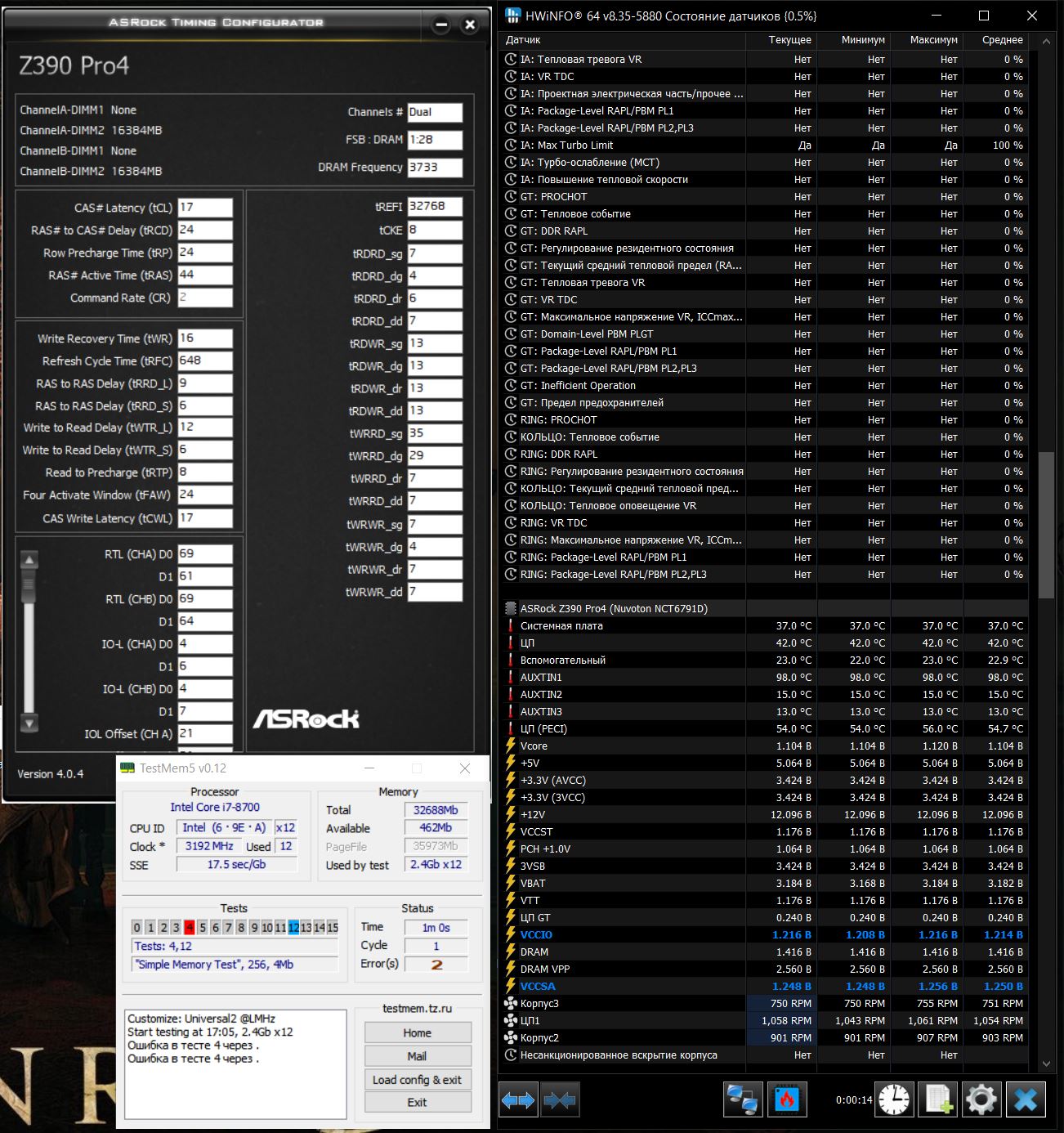Open remote sensor monitoring (networked computers icon)

click(x=743, y=1099)
